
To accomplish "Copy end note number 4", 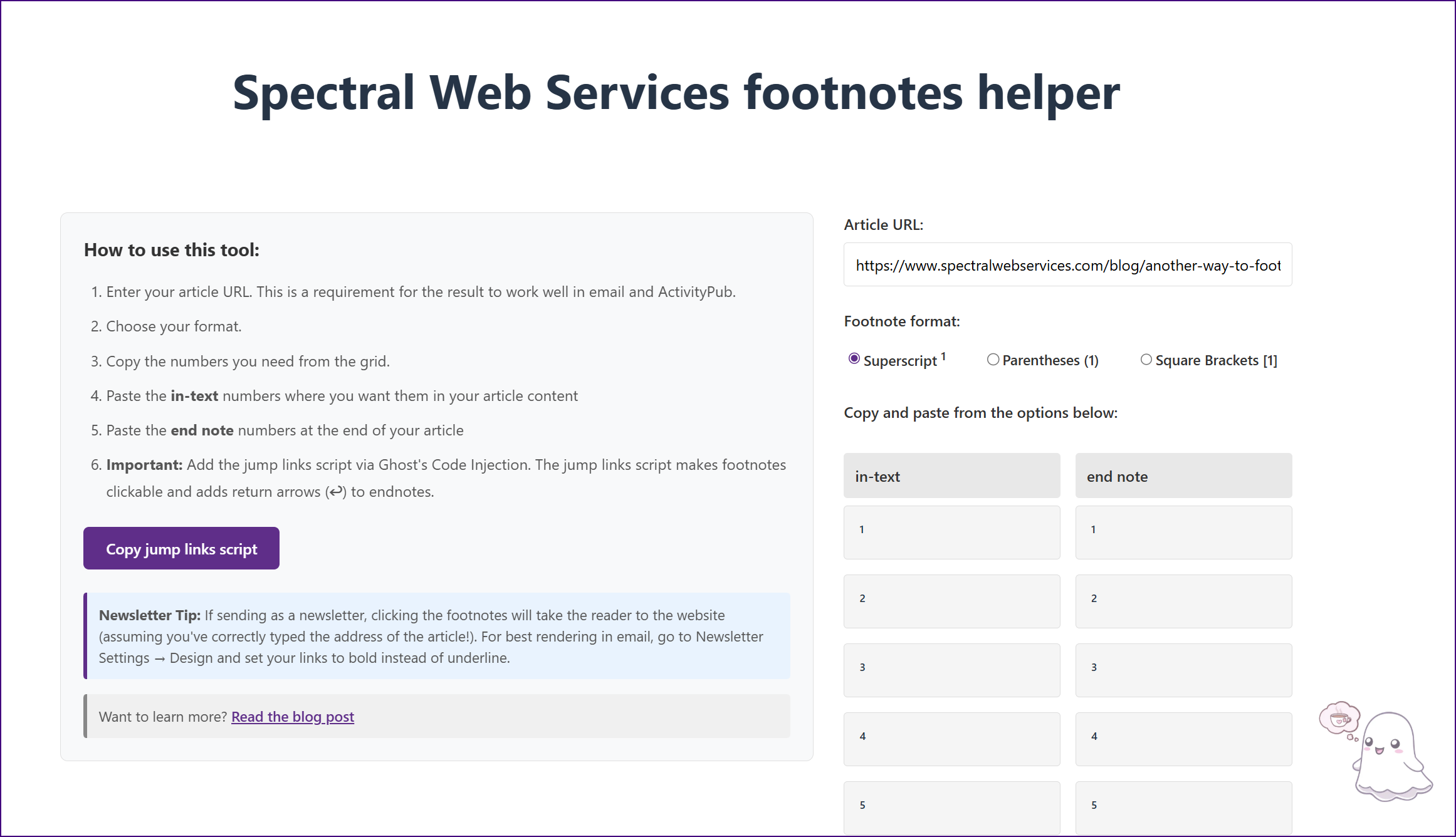I will point(1183,739).
